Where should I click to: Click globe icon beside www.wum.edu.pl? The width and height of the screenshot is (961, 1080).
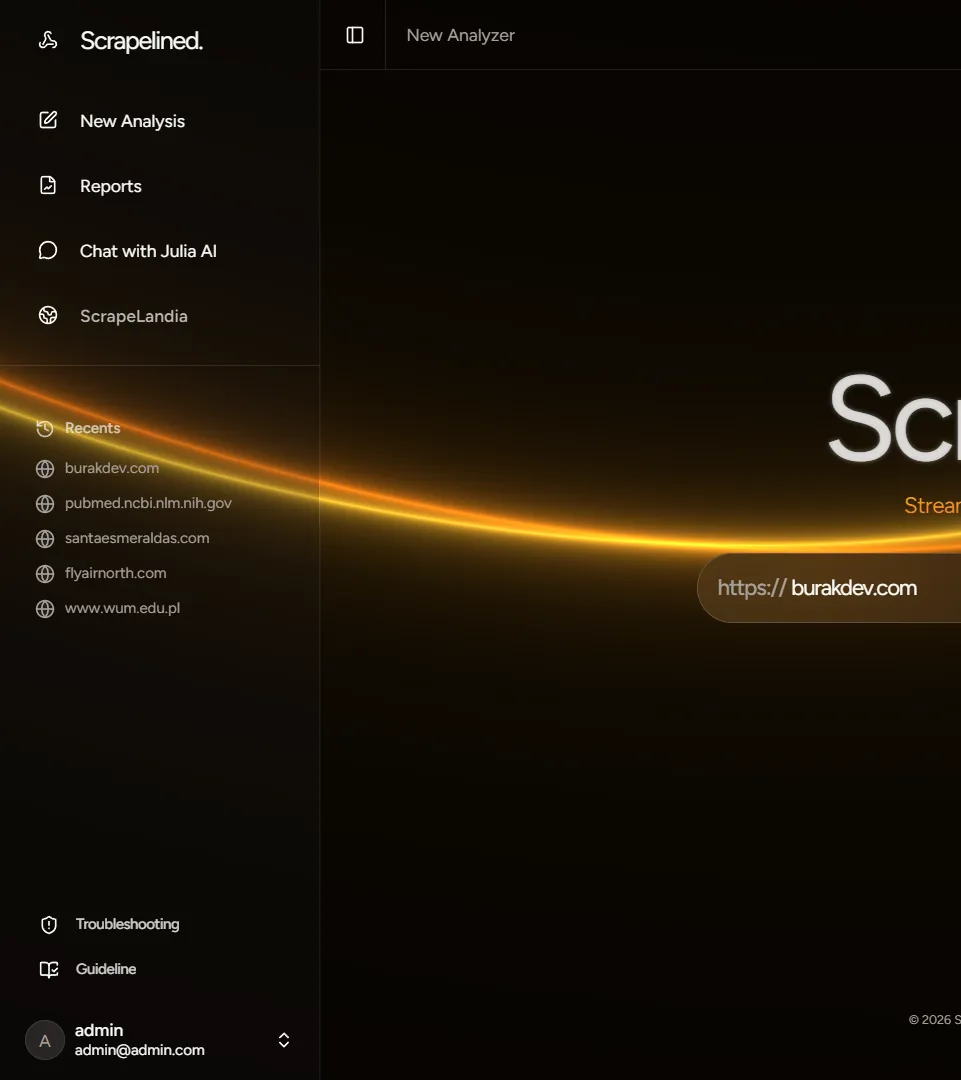[45, 609]
